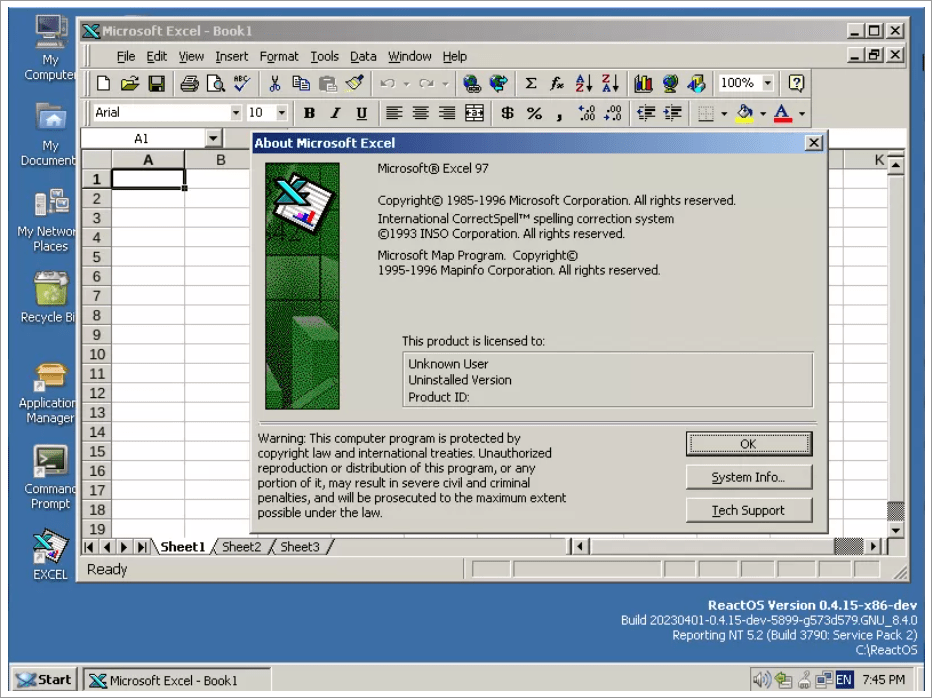Click the System Info button
This screenshot has height=699, width=932.
coord(749,477)
